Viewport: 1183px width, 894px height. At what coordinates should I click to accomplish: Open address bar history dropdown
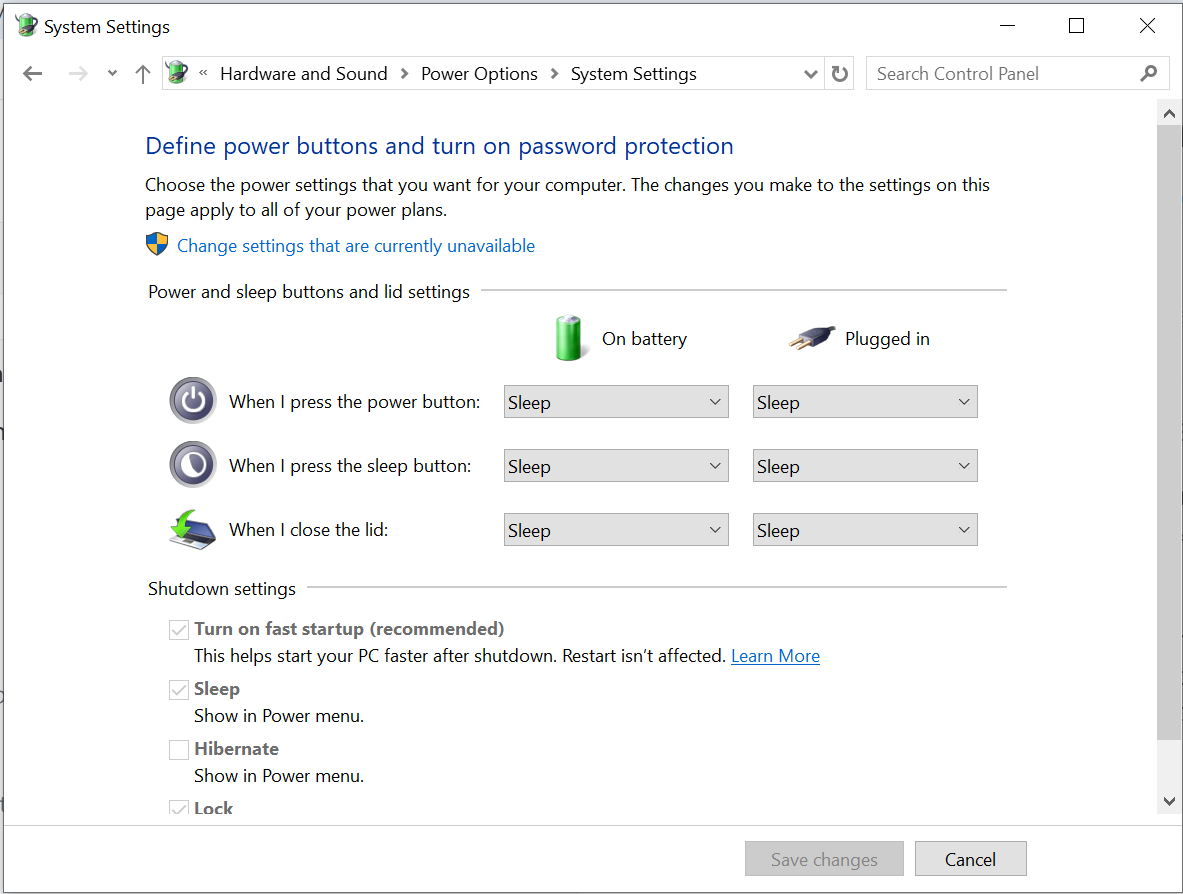[810, 74]
